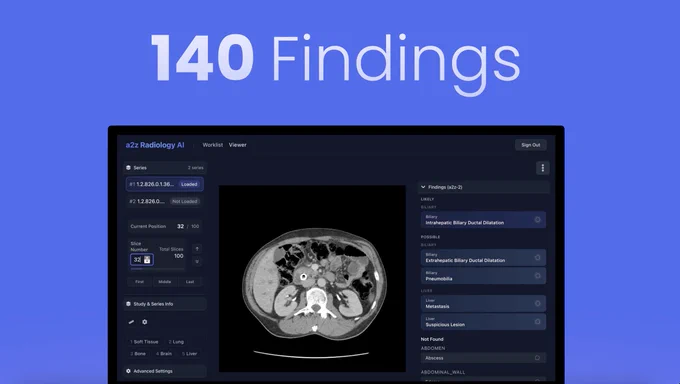680x384 pixels.
Task: Click the Series panel header
Action: [x=165, y=167]
